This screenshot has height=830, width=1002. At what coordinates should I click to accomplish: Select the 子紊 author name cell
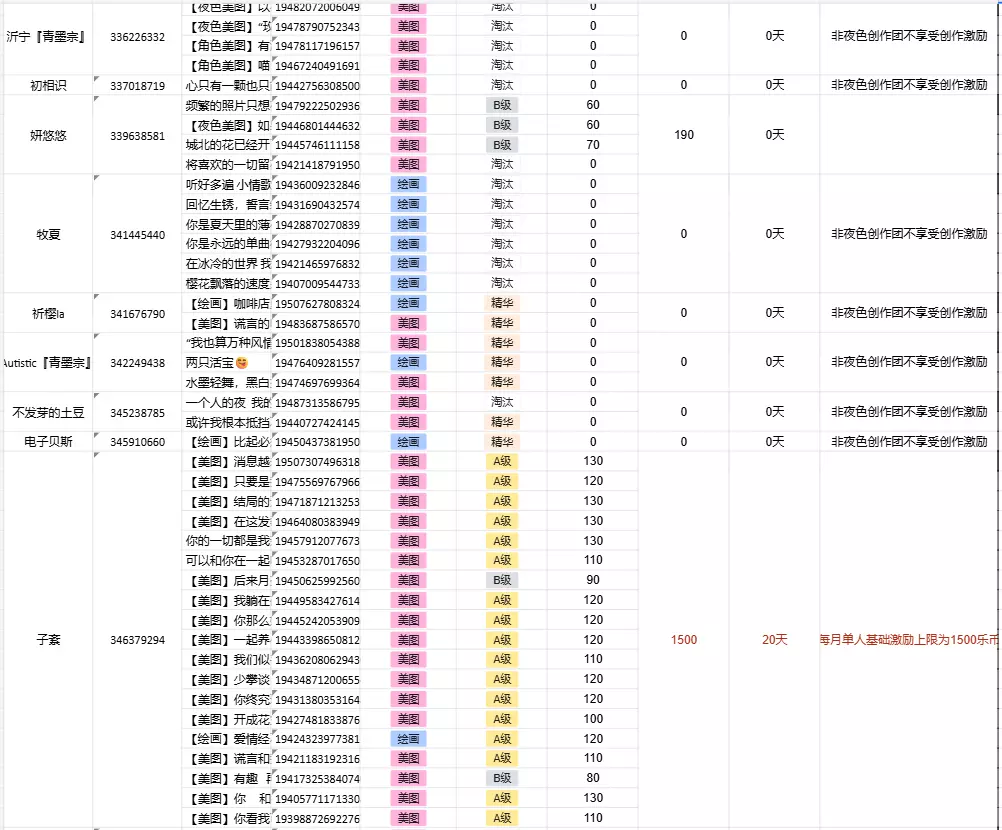tap(48, 640)
